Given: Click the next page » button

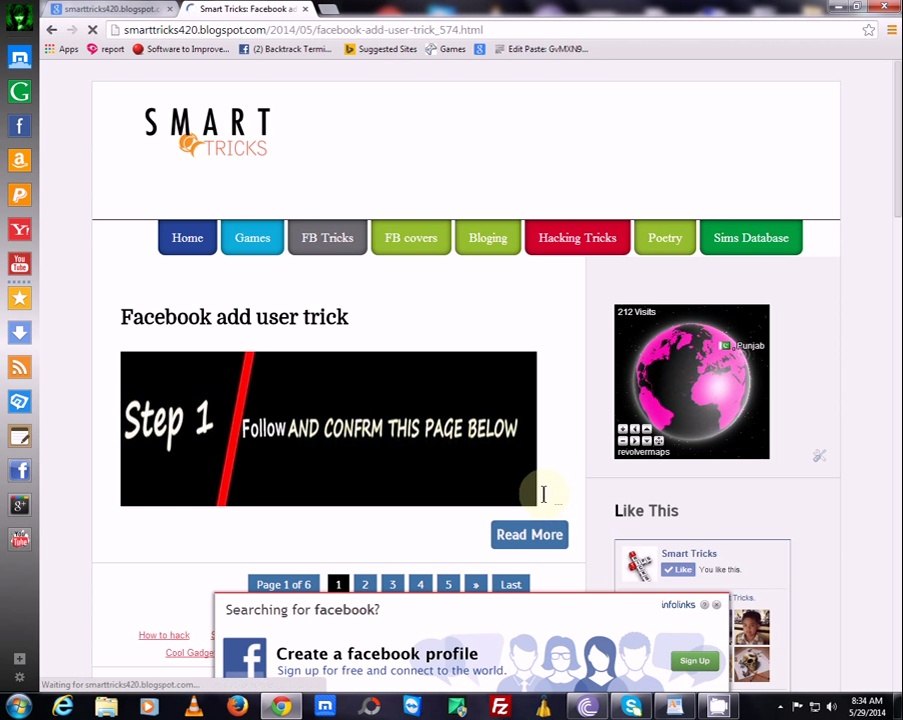Looking at the screenshot, I should pyautogui.click(x=476, y=584).
